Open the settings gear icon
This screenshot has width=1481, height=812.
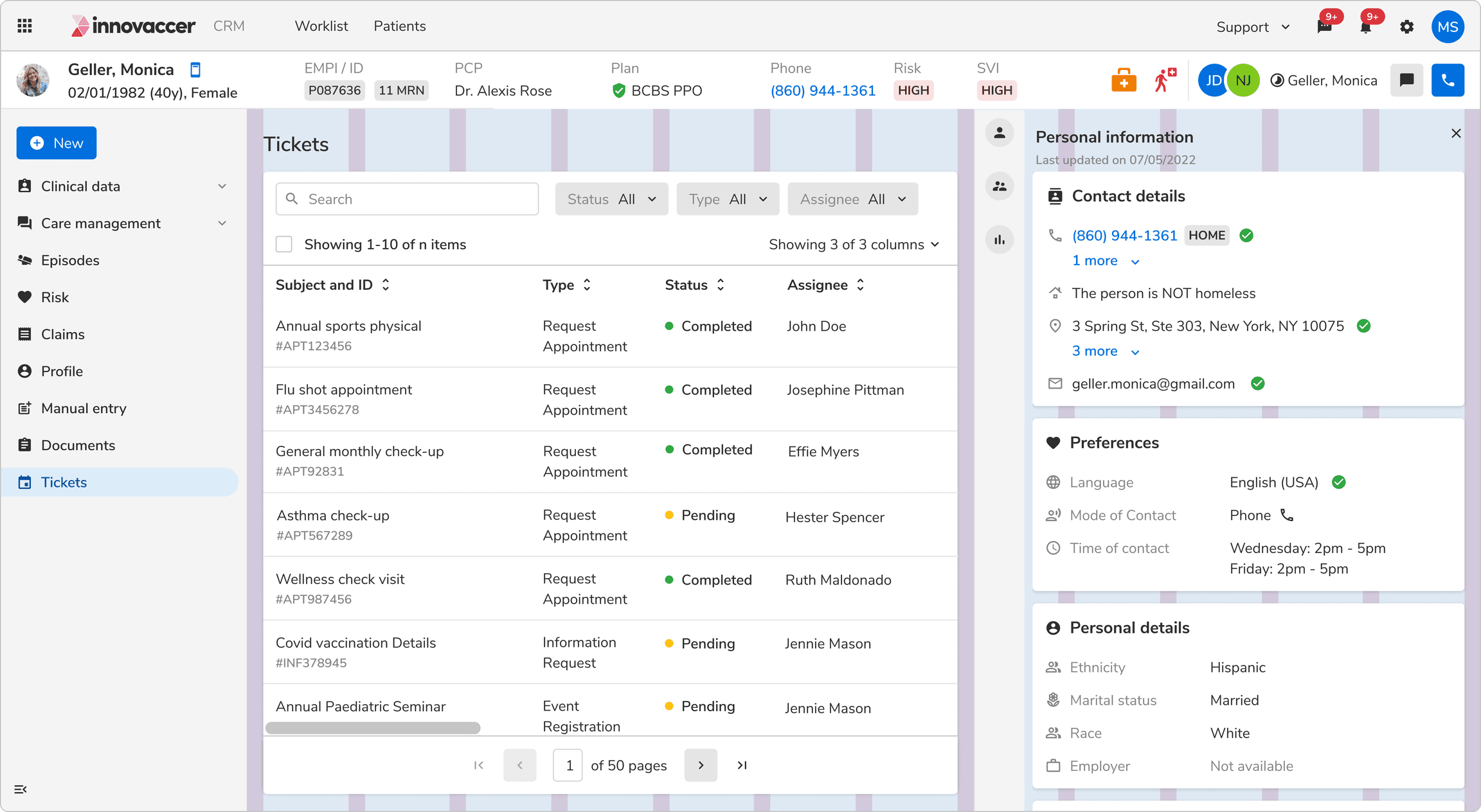[x=1406, y=27]
